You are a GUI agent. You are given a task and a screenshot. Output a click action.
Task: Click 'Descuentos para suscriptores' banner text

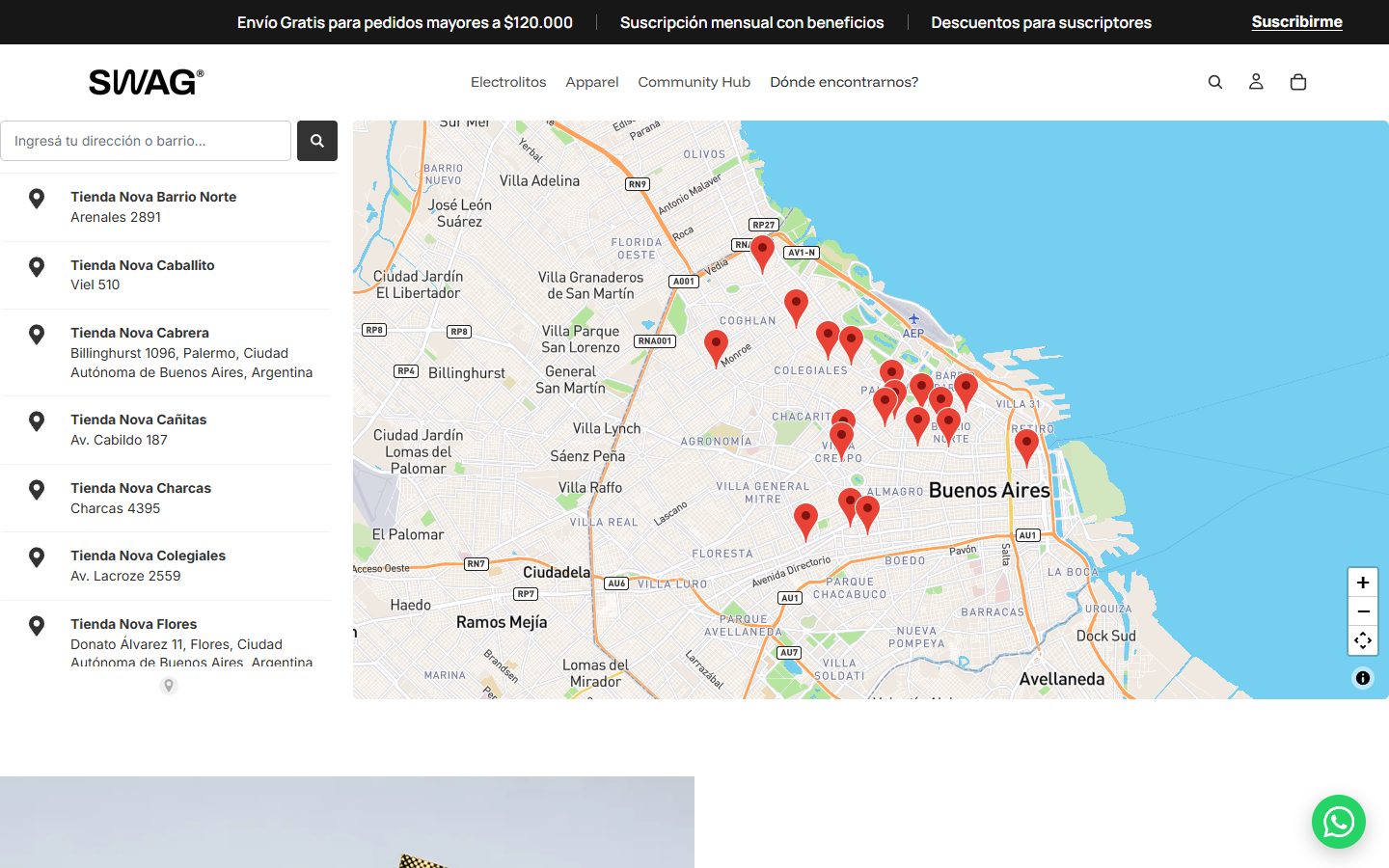1041,22
